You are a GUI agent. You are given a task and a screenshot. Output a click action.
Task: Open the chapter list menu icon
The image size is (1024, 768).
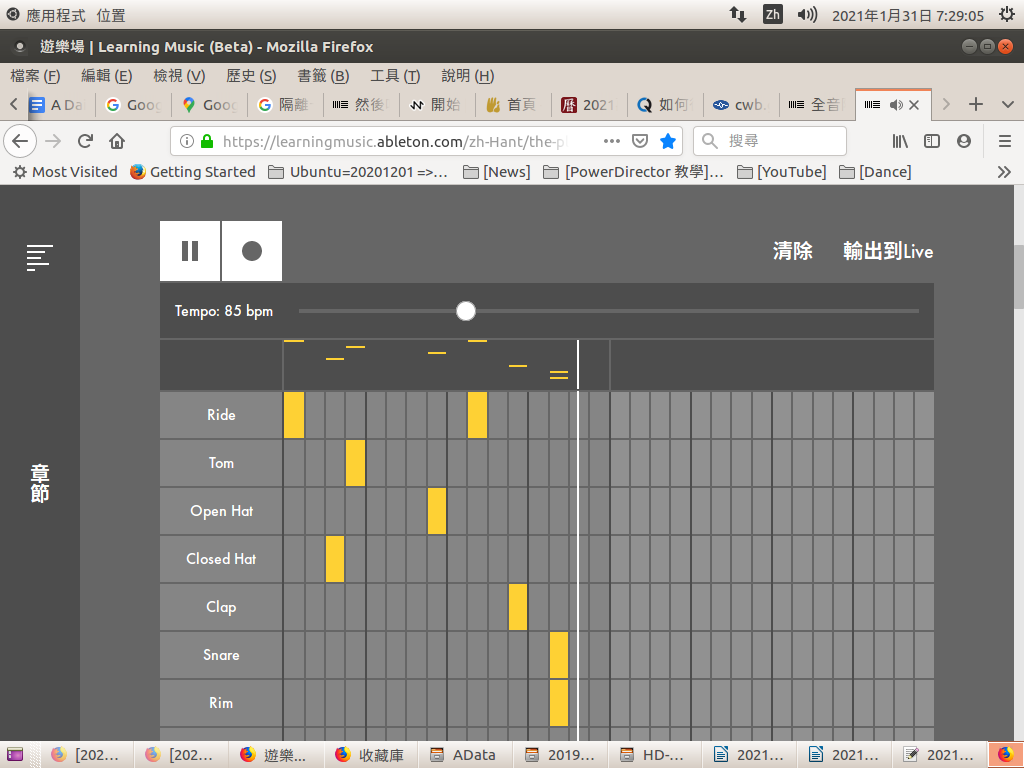tap(39, 257)
